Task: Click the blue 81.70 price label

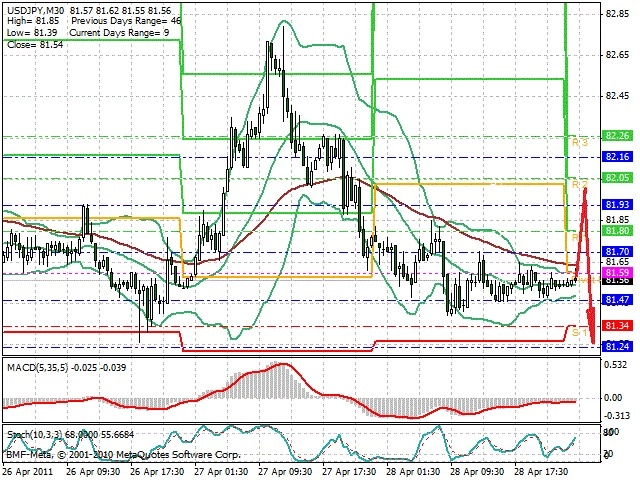Action: pos(618,251)
